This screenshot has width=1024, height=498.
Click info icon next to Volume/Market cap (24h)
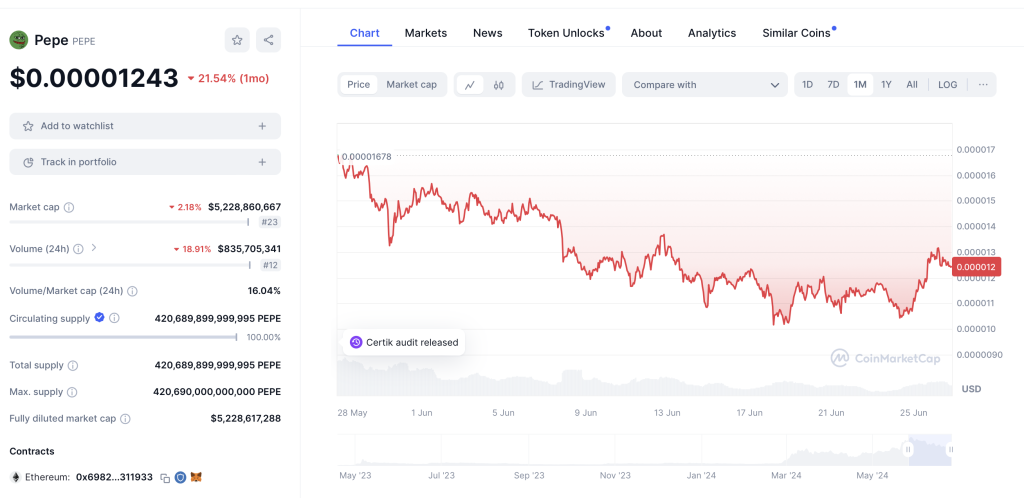click(132, 291)
